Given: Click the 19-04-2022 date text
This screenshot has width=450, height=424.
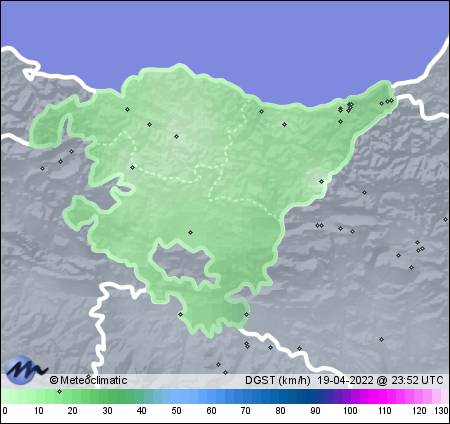Looking at the screenshot, I should [345, 380].
